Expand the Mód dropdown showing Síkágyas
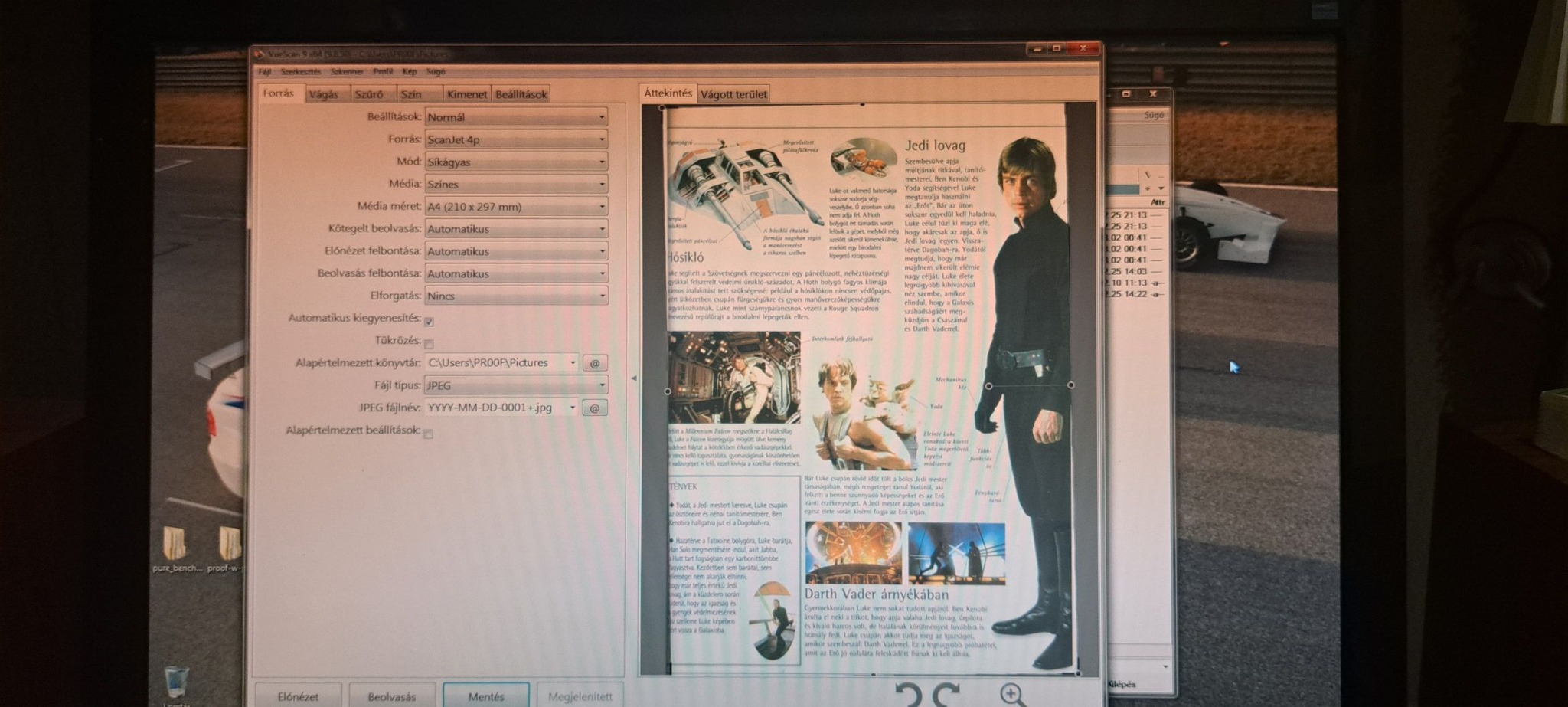 [x=516, y=162]
